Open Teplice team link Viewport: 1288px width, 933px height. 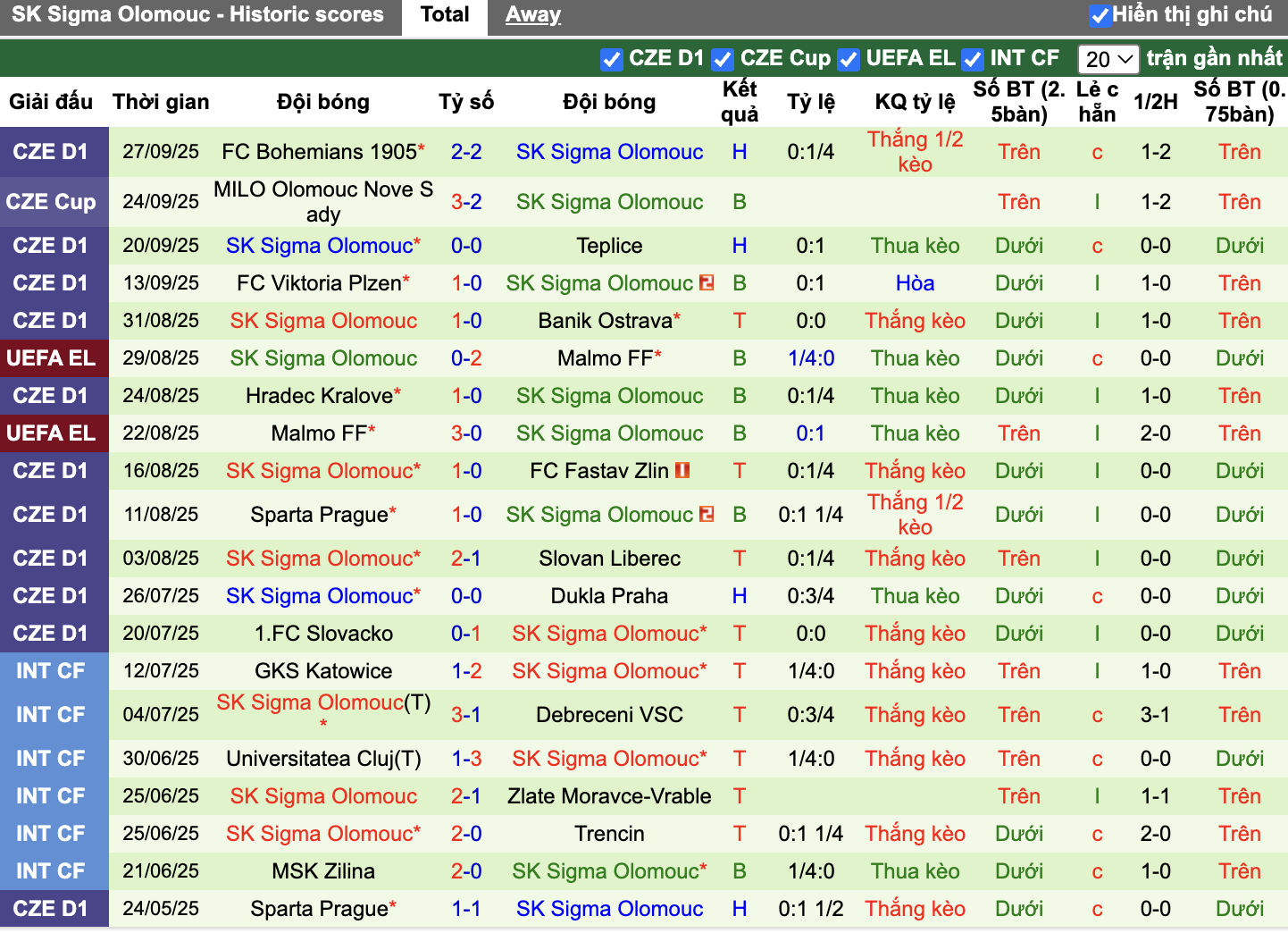click(x=609, y=246)
